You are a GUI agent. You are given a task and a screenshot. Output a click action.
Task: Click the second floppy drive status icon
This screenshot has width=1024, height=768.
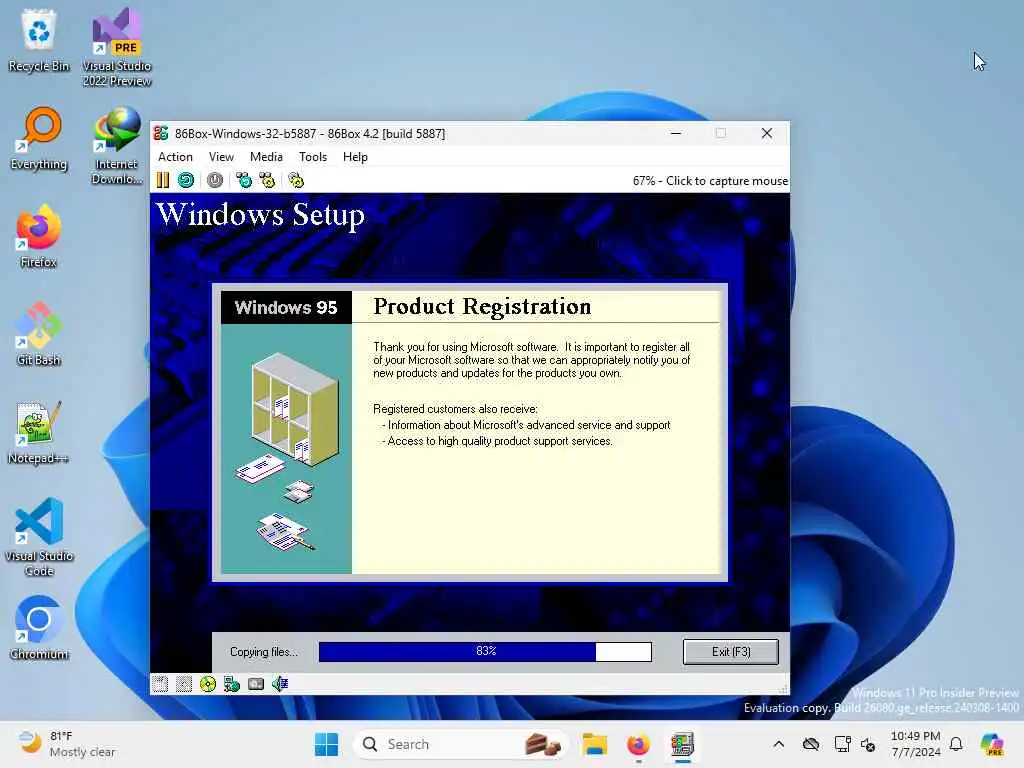(x=184, y=684)
